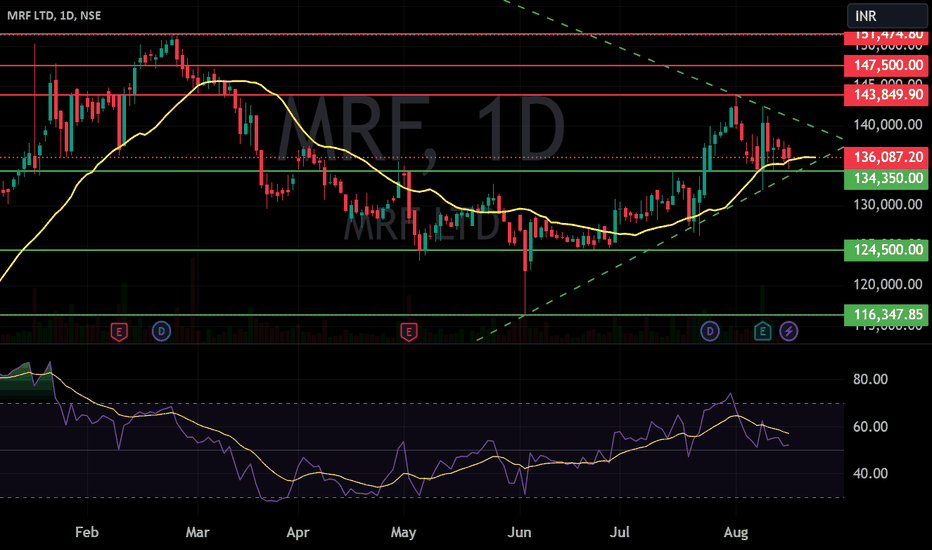Select the 147,500.00 red price label
The width and height of the screenshot is (932, 550).
click(x=886, y=65)
